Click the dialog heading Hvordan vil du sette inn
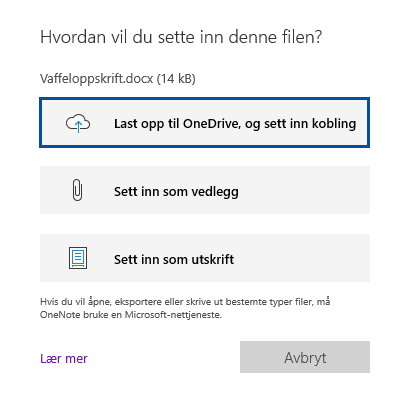 [x=181, y=37]
